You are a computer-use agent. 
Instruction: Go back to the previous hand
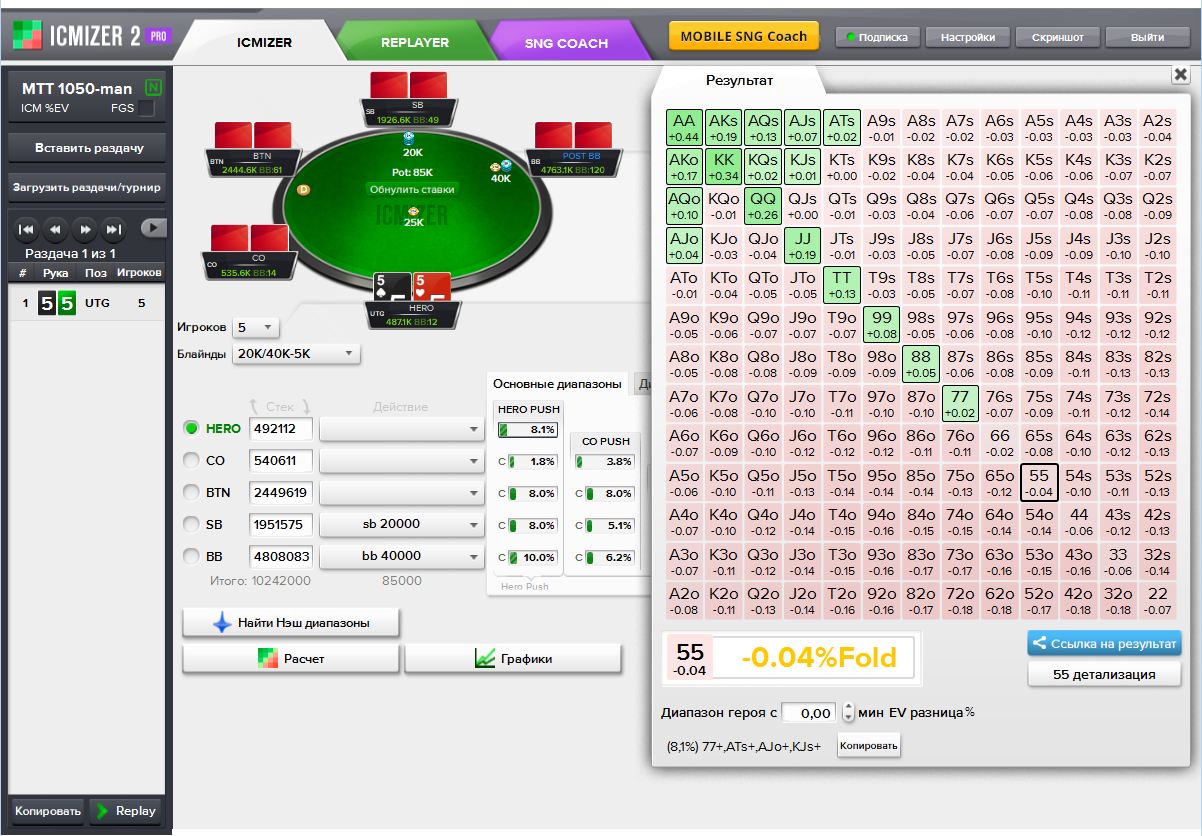click(56, 229)
